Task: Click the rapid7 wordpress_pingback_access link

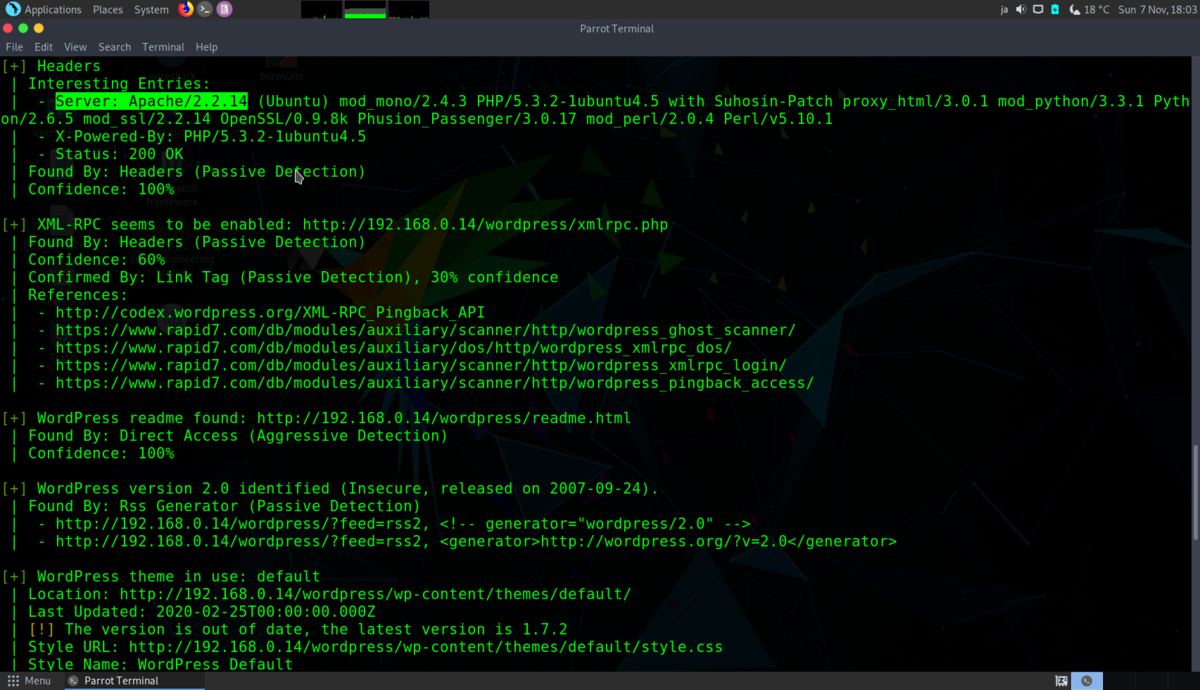Action: 435,383
